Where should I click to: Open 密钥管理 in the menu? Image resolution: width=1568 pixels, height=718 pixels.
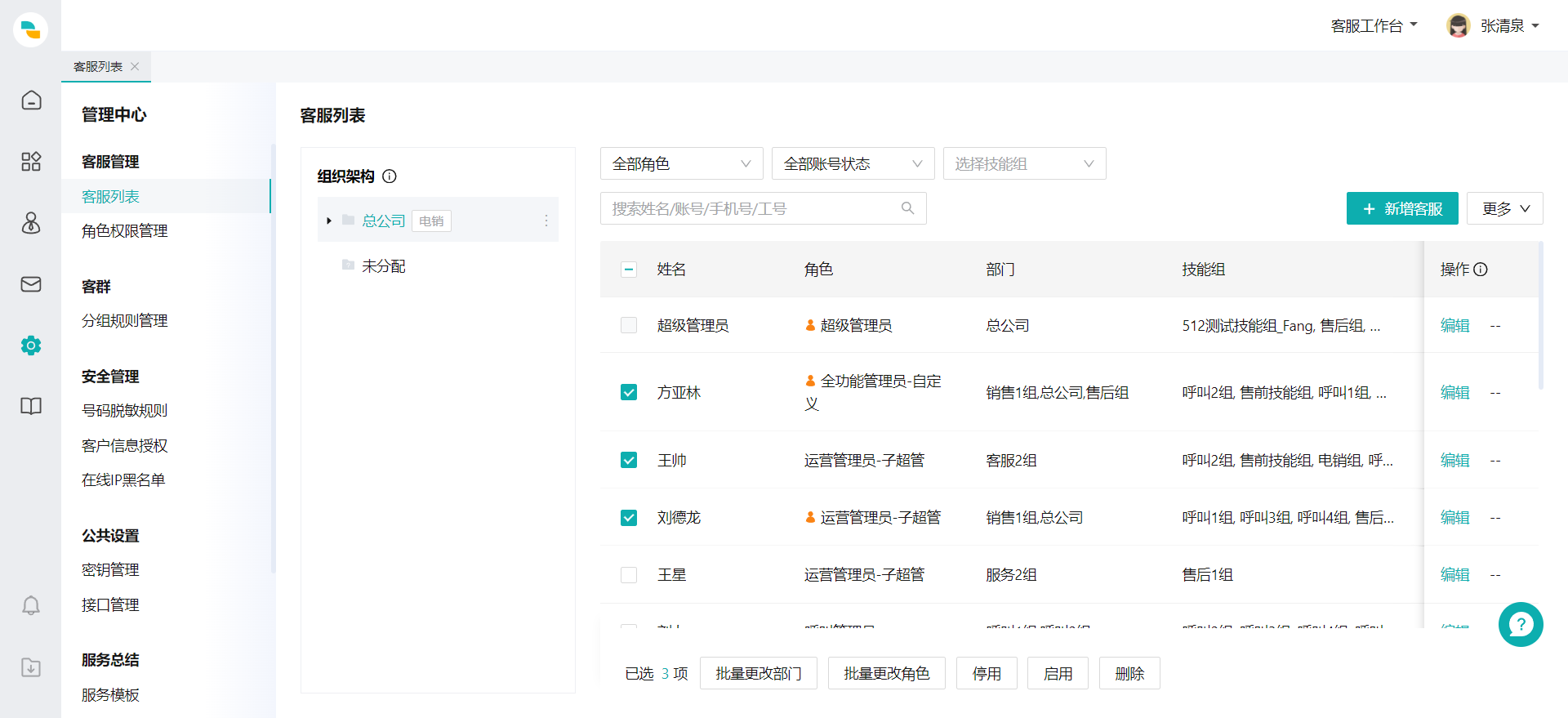pos(110,570)
